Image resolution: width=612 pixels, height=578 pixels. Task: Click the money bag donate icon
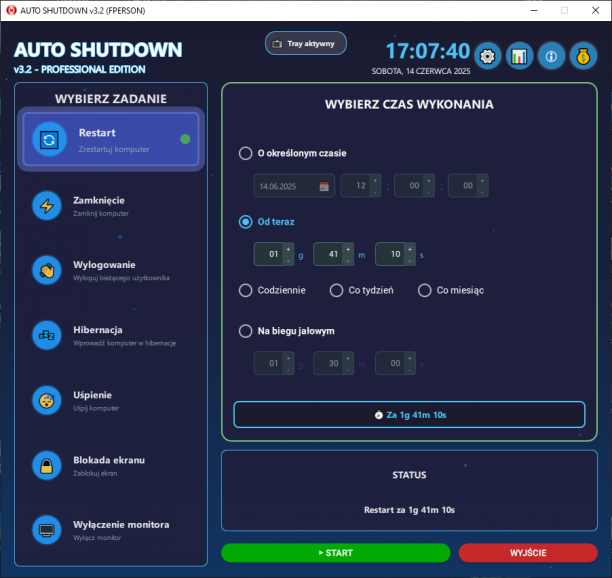583,57
